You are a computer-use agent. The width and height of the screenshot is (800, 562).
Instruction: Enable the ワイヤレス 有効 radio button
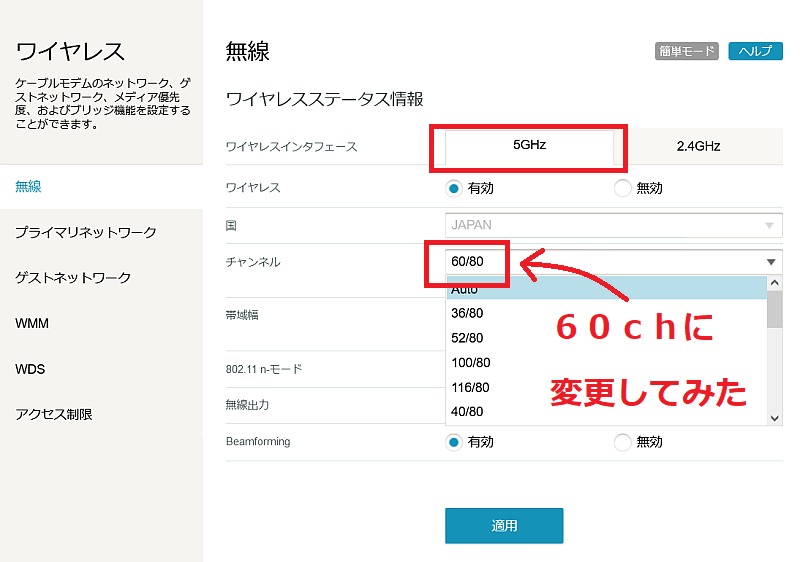point(454,188)
